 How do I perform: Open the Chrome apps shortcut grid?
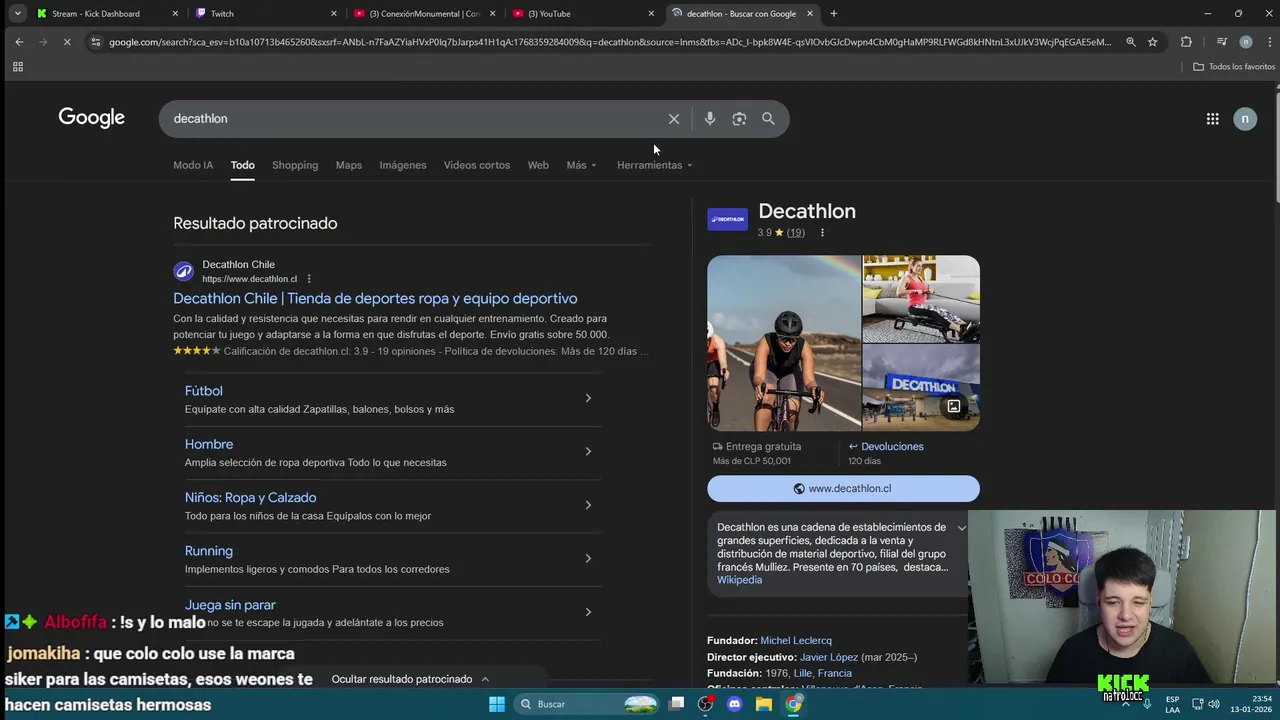(17, 67)
